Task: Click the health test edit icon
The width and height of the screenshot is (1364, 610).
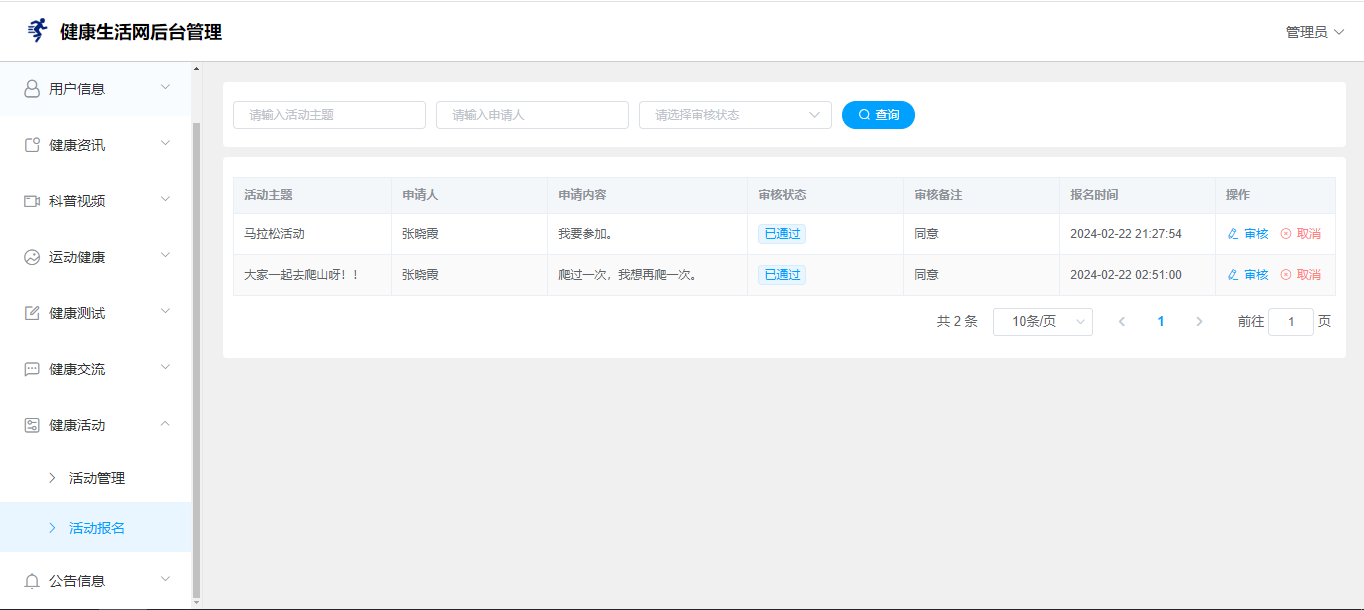Action: point(32,313)
